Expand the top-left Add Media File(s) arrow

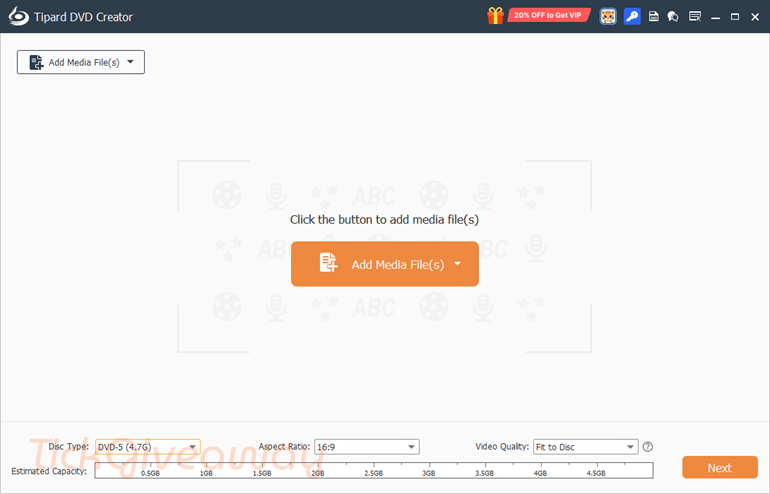tap(131, 62)
